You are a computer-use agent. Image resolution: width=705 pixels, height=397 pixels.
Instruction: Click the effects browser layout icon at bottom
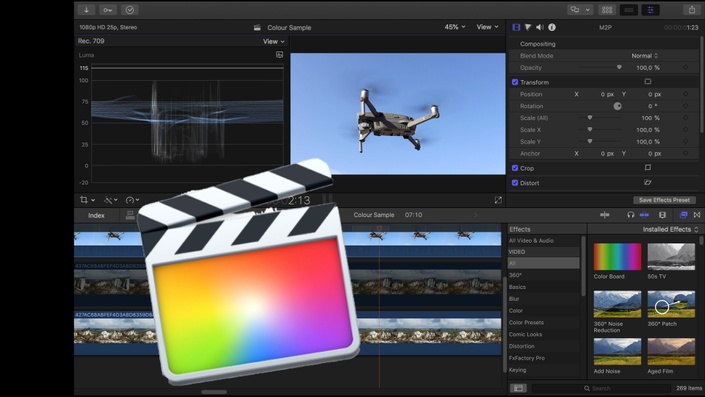(518, 388)
